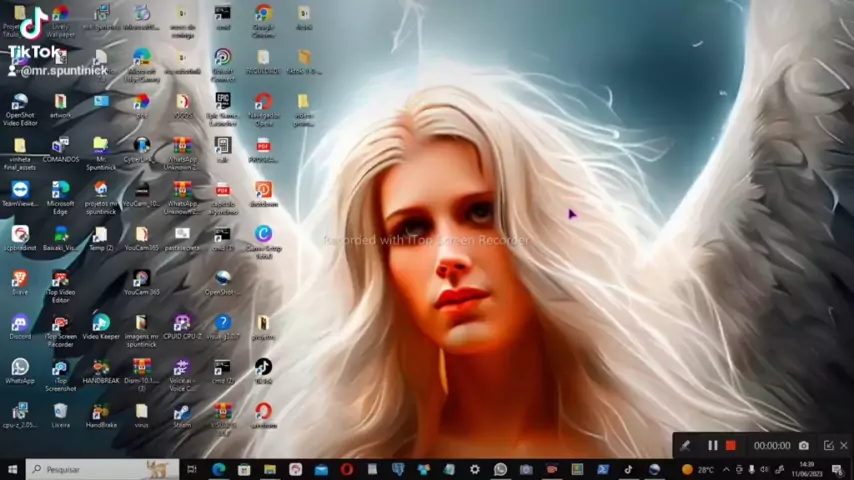
Task: Open Microsoft Edge from the taskbar
Action: pos(218,469)
